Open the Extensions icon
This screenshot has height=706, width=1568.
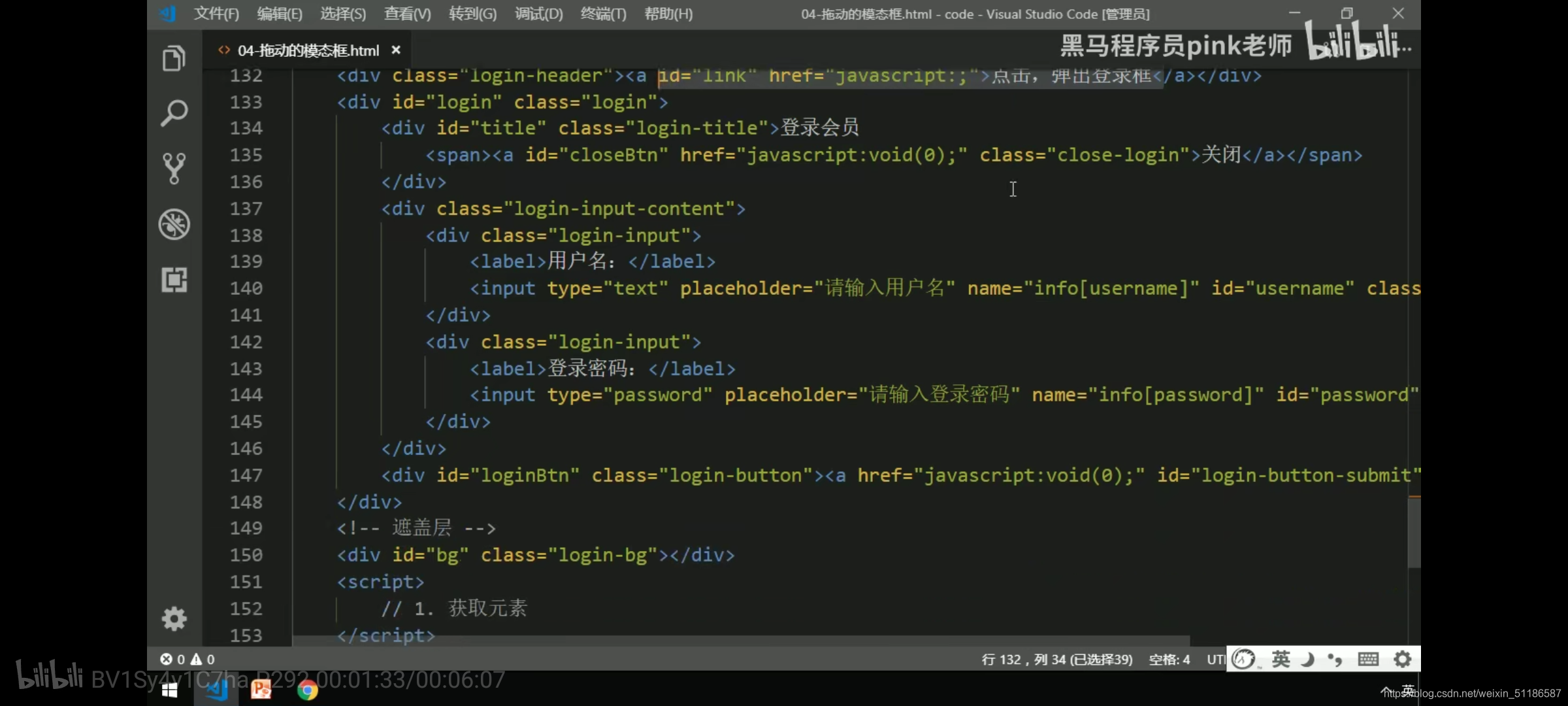tap(174, 280)
